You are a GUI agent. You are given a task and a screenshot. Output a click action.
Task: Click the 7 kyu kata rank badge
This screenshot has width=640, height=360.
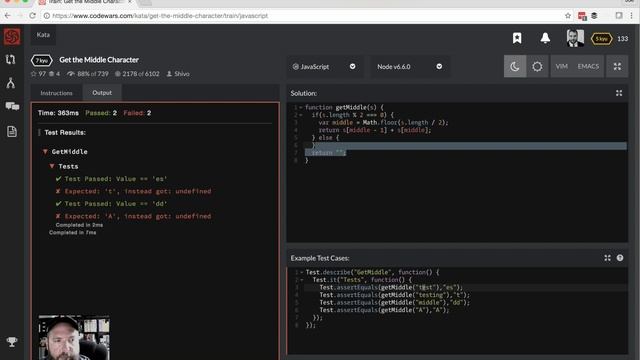click(42, 60)
